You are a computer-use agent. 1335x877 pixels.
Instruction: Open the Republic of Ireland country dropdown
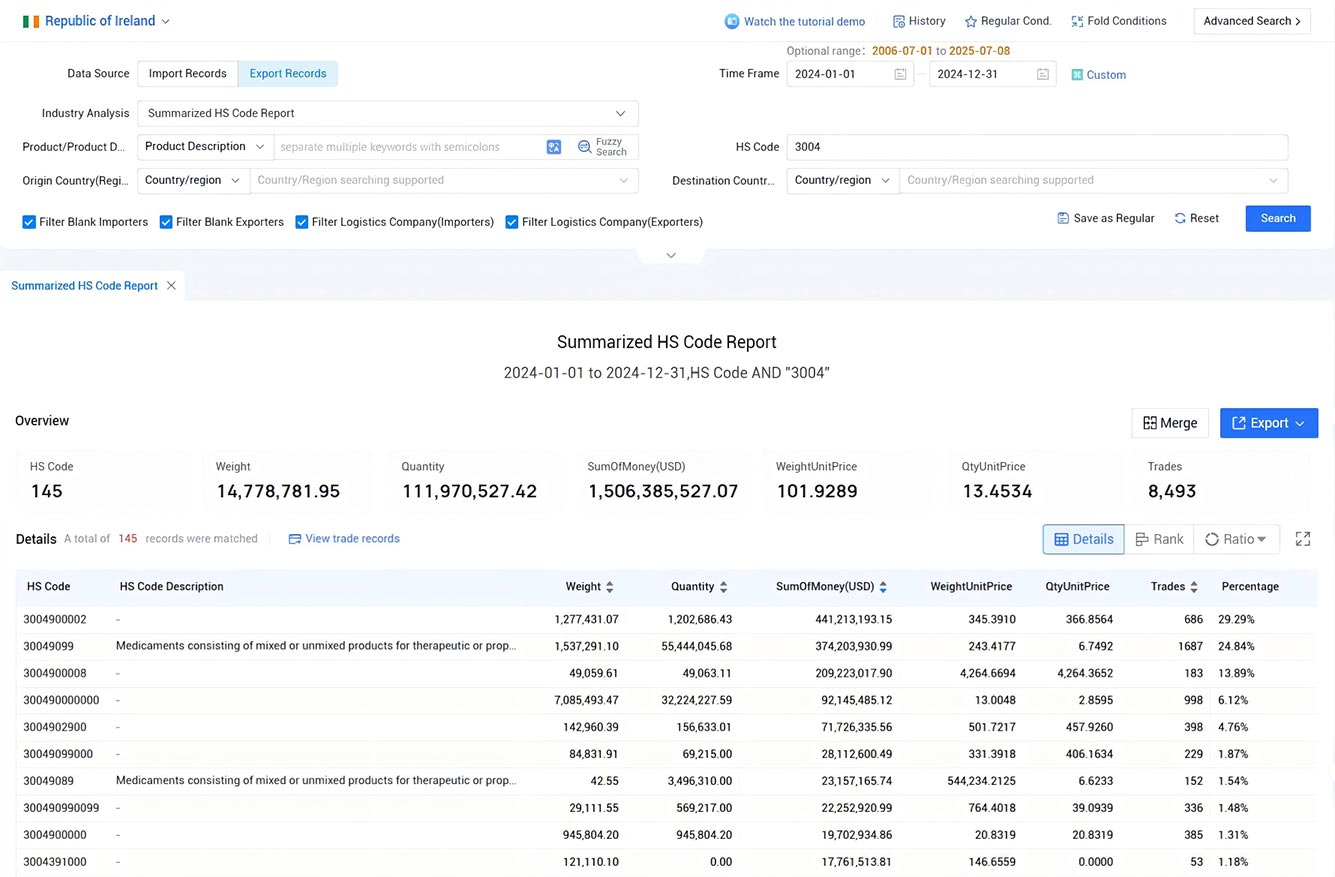coord(97,21)
